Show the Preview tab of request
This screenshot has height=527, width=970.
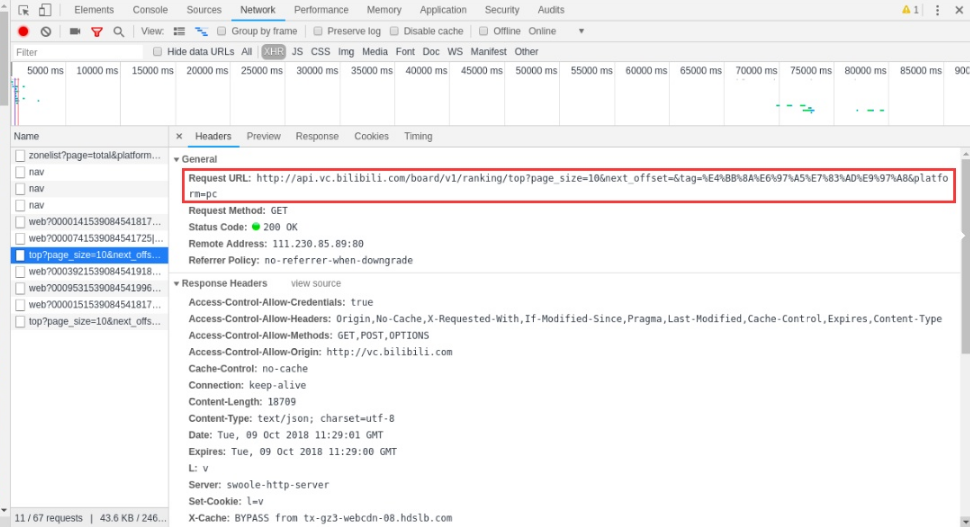264,136
